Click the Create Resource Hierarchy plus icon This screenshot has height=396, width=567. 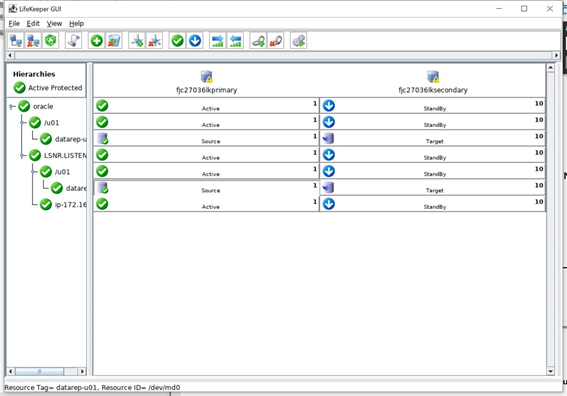97,41
